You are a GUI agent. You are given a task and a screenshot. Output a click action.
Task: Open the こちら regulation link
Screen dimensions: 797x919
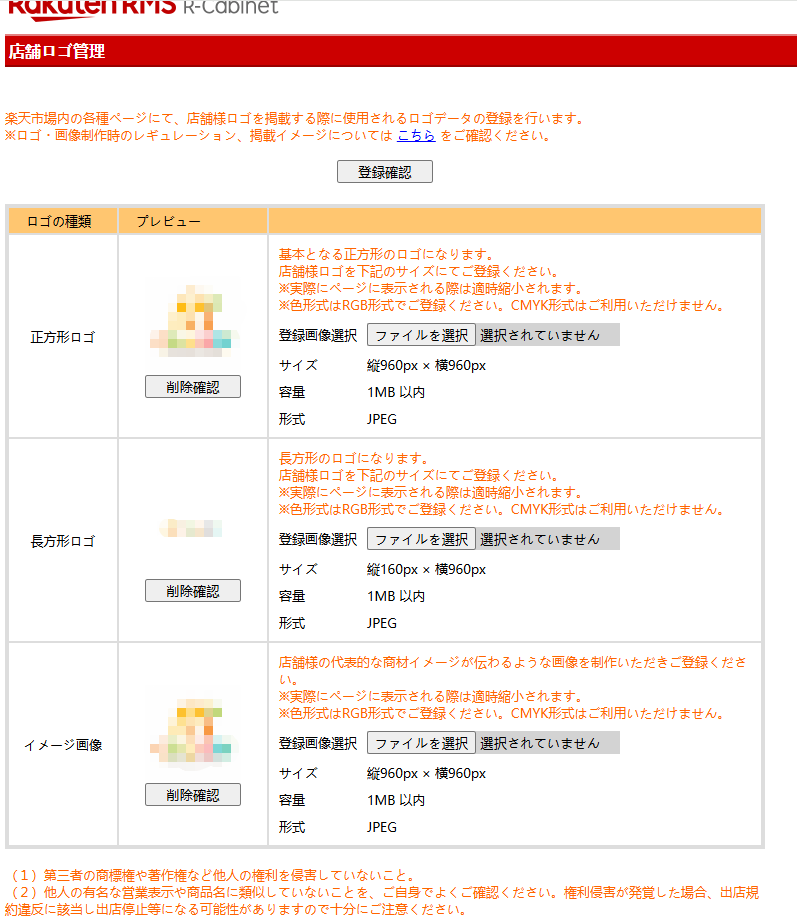(x=416, y=135)
